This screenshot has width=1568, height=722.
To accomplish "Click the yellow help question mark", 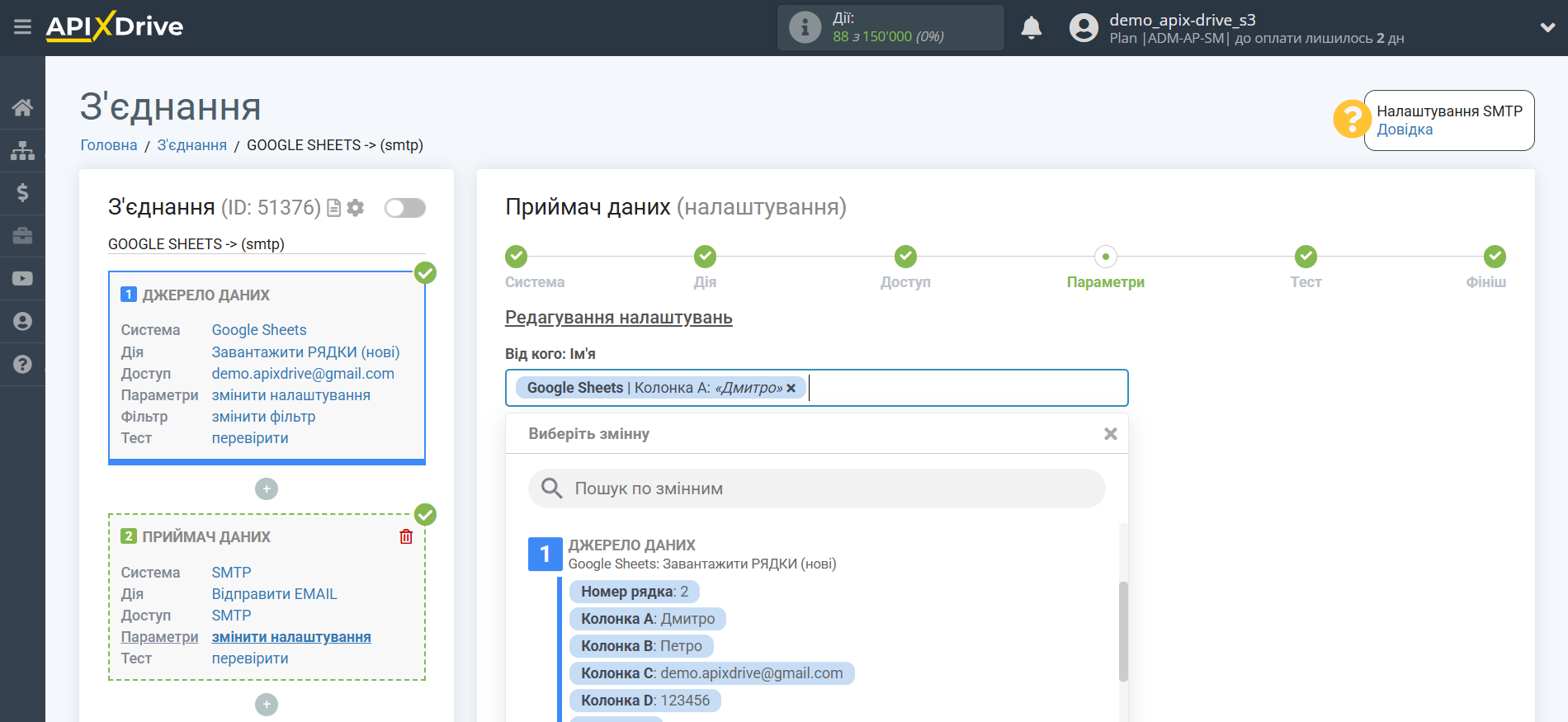I will click(1352, 120).
